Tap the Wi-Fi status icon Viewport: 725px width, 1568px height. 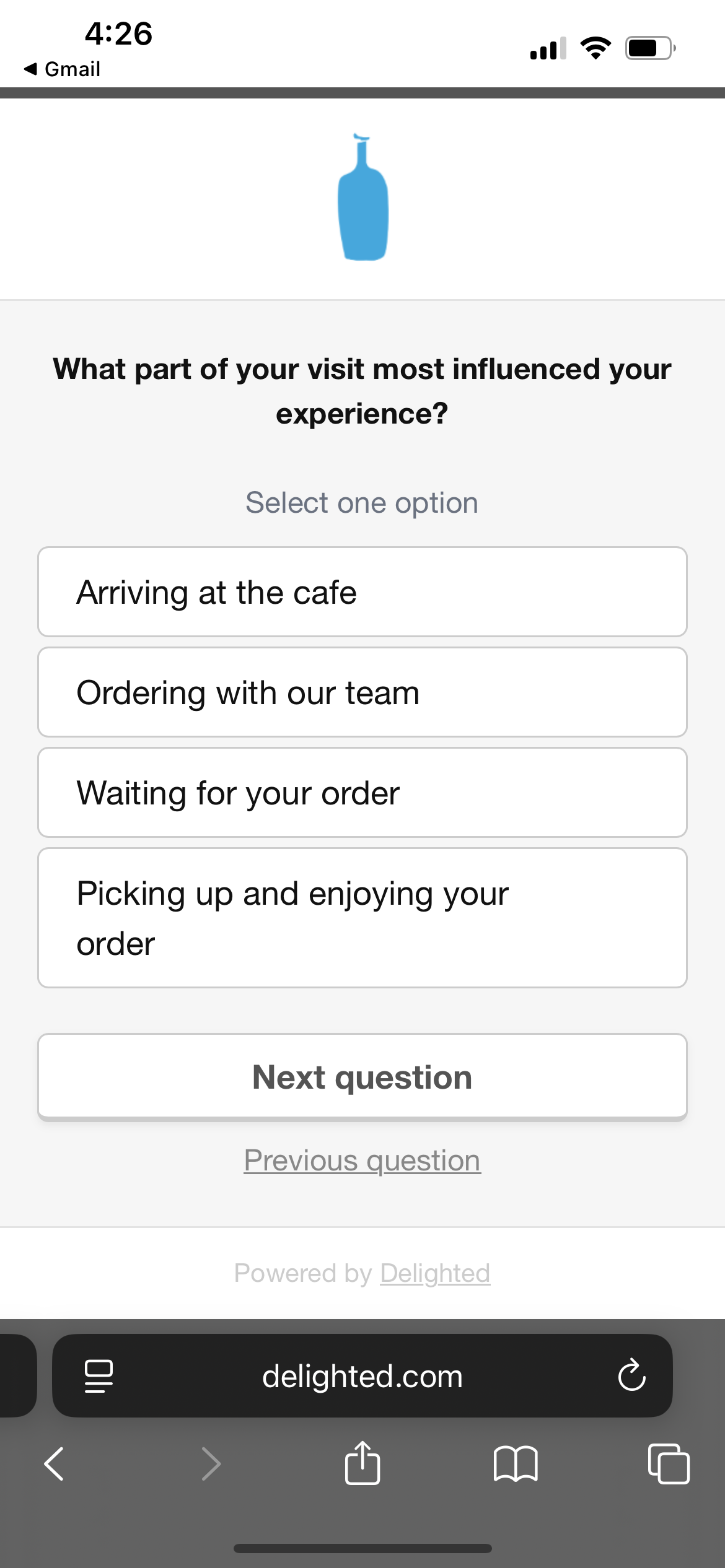tap(595, 48)
